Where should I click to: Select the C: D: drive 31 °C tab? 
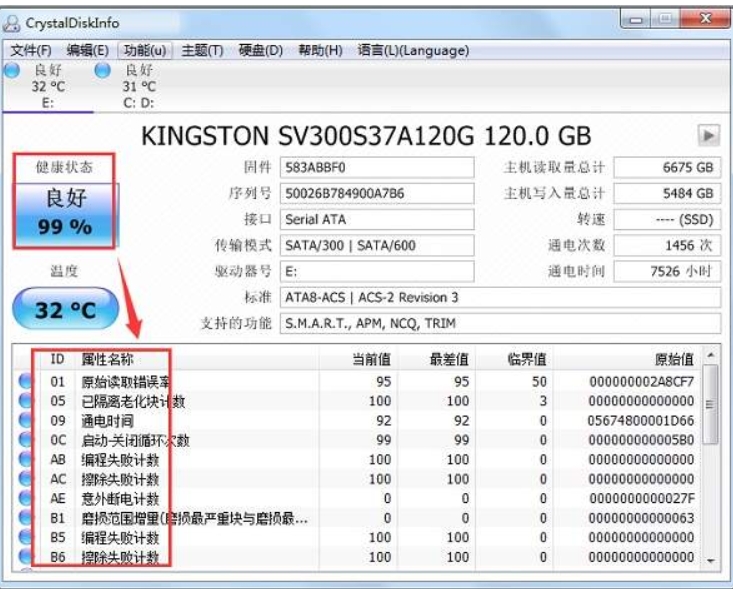point(138,86)
